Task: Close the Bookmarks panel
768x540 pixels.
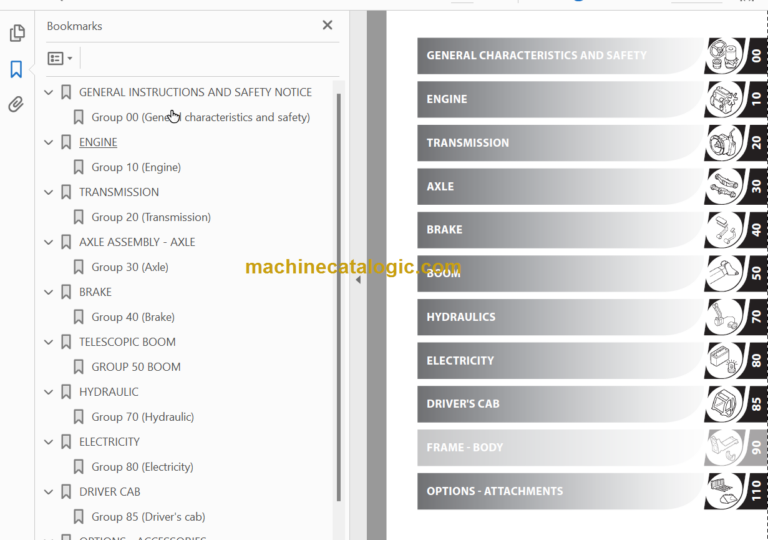Action: (x=328, y=25)
